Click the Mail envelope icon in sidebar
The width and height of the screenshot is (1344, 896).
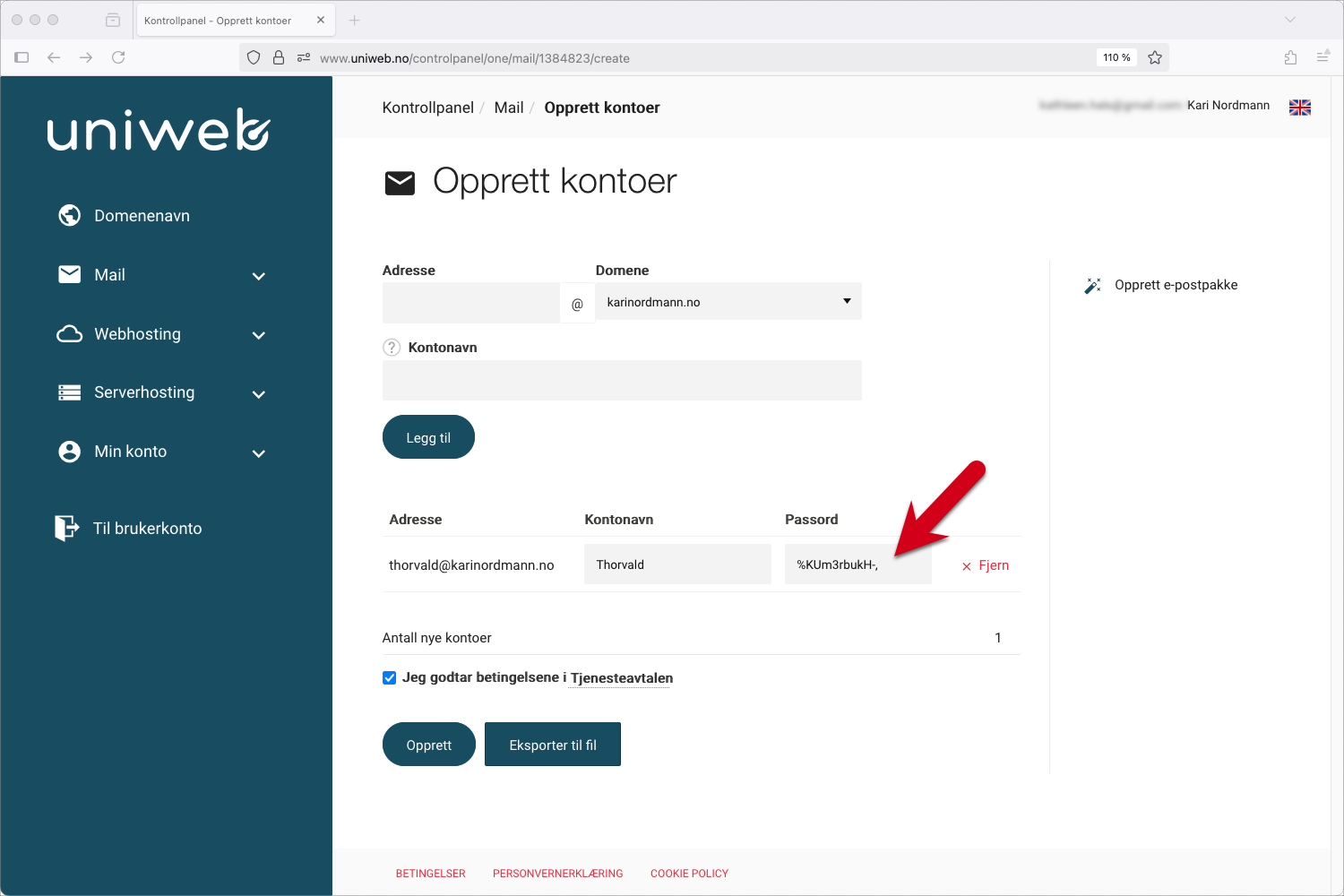click(70, 274)
